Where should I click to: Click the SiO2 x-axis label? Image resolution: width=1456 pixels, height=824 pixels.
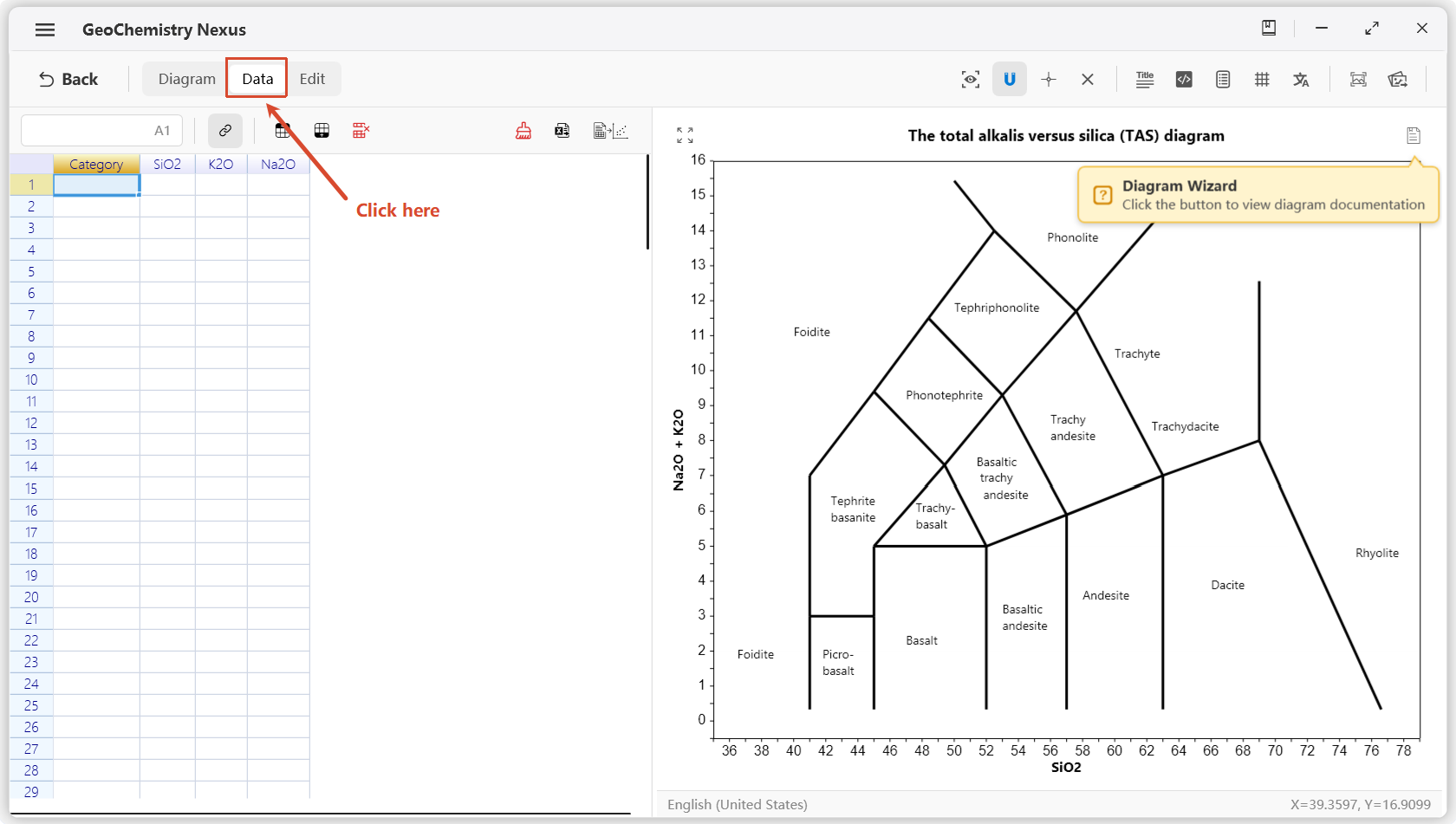coord(1066,768)
